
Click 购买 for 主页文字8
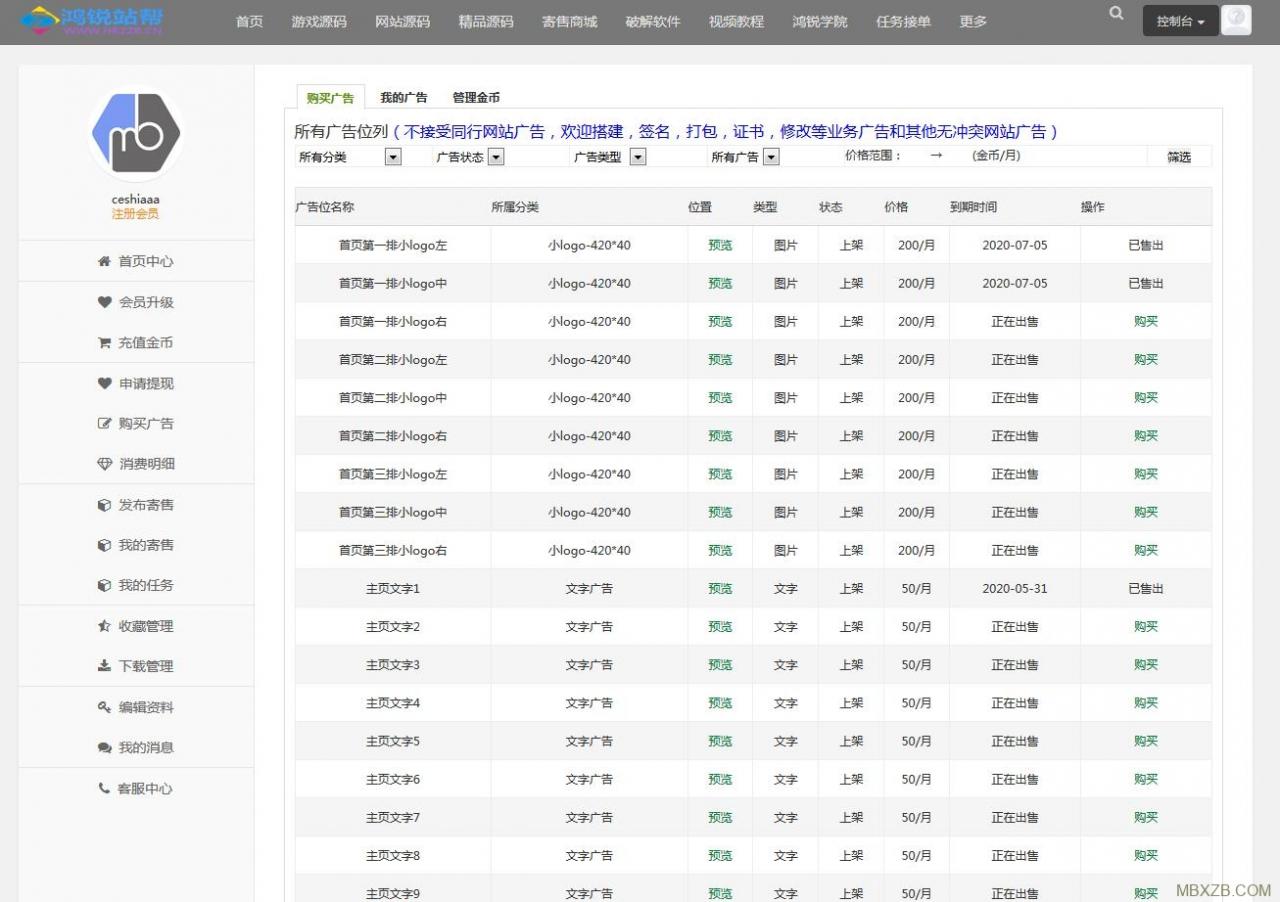(1146, 855)
